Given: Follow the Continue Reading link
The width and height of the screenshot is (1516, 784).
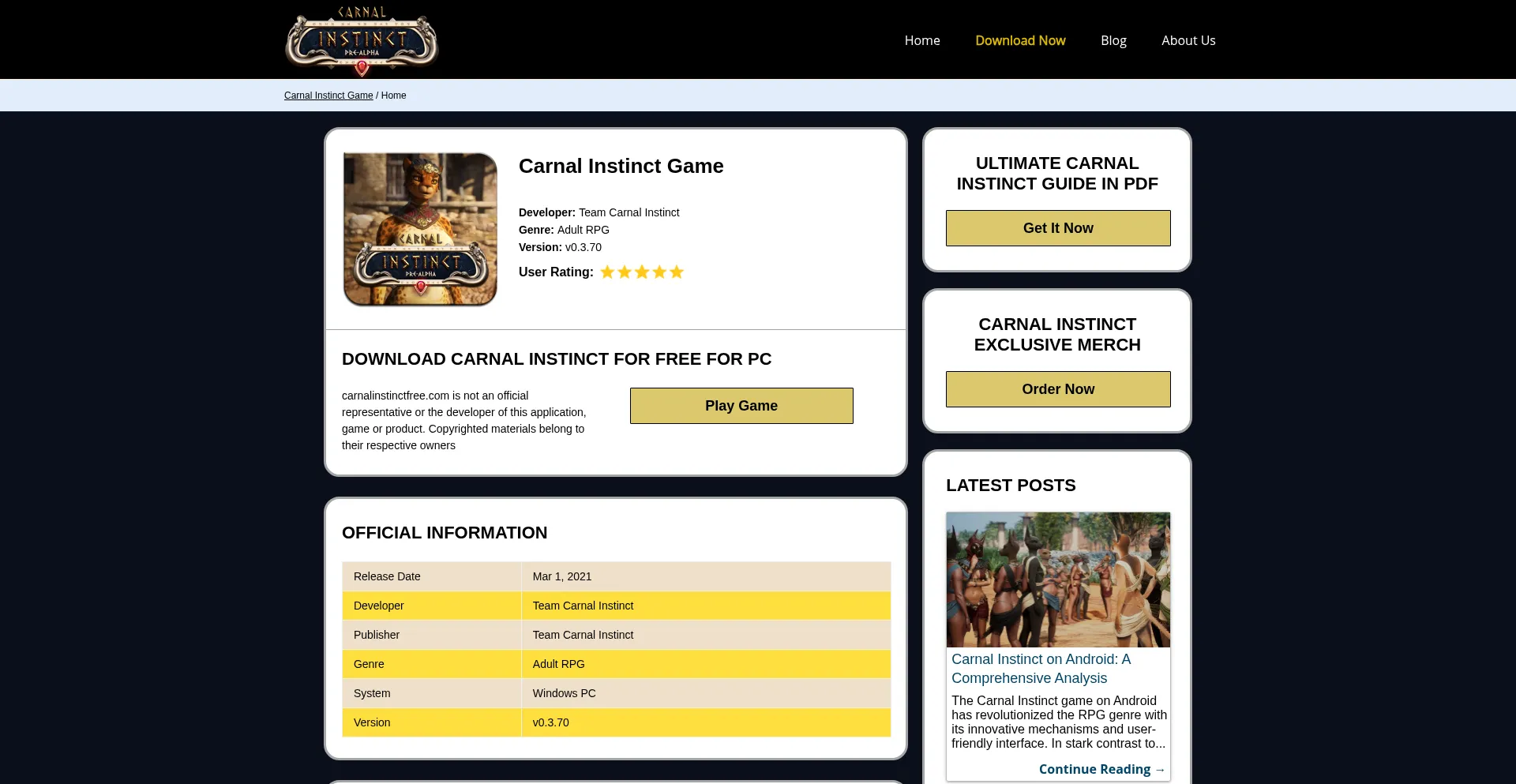Looking at the screenshot, I should click(x=1101, y=769).
